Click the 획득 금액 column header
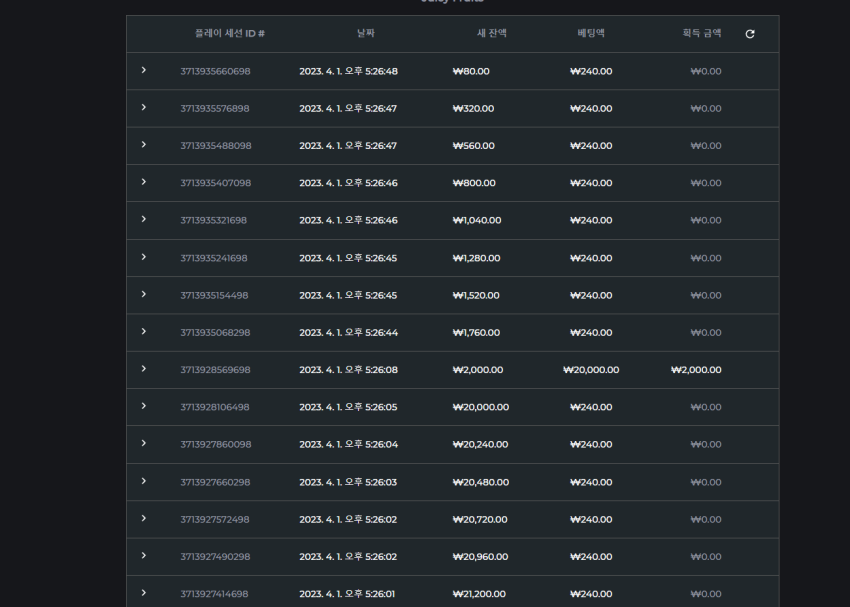This screenshot has height=607, width=850. [701, 33]
